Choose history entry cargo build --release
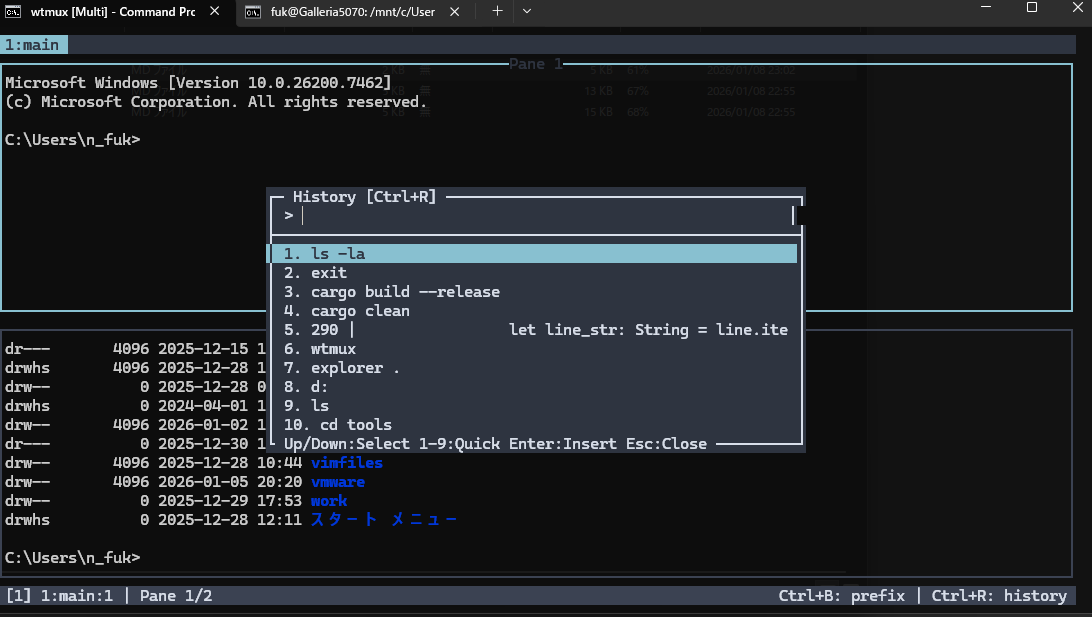 tap(534, 292)
